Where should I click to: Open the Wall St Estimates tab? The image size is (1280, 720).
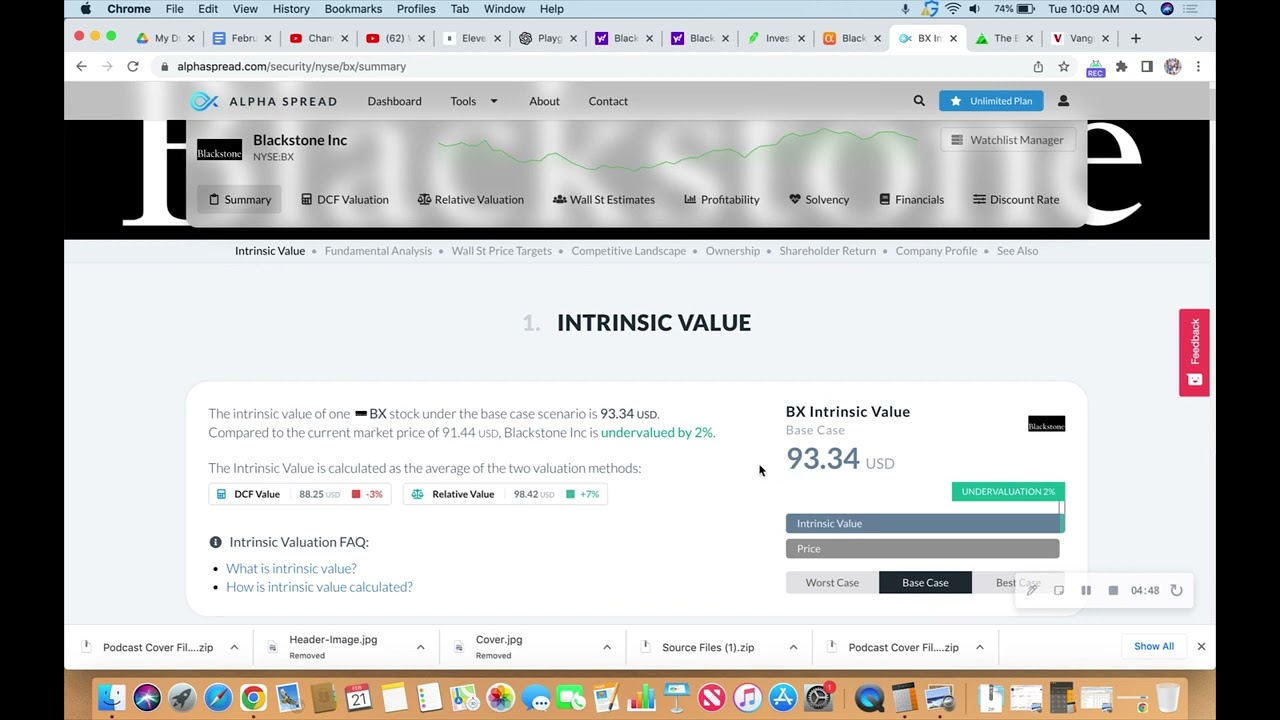click(604, 200)
